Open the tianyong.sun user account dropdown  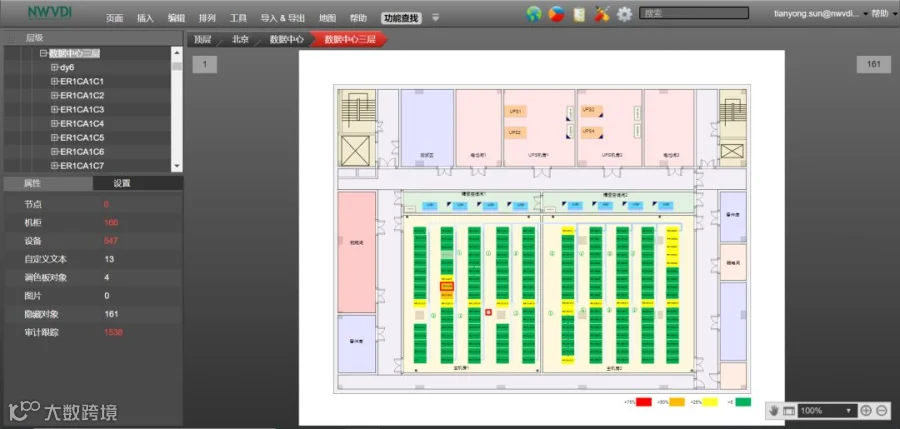point(821,13)
